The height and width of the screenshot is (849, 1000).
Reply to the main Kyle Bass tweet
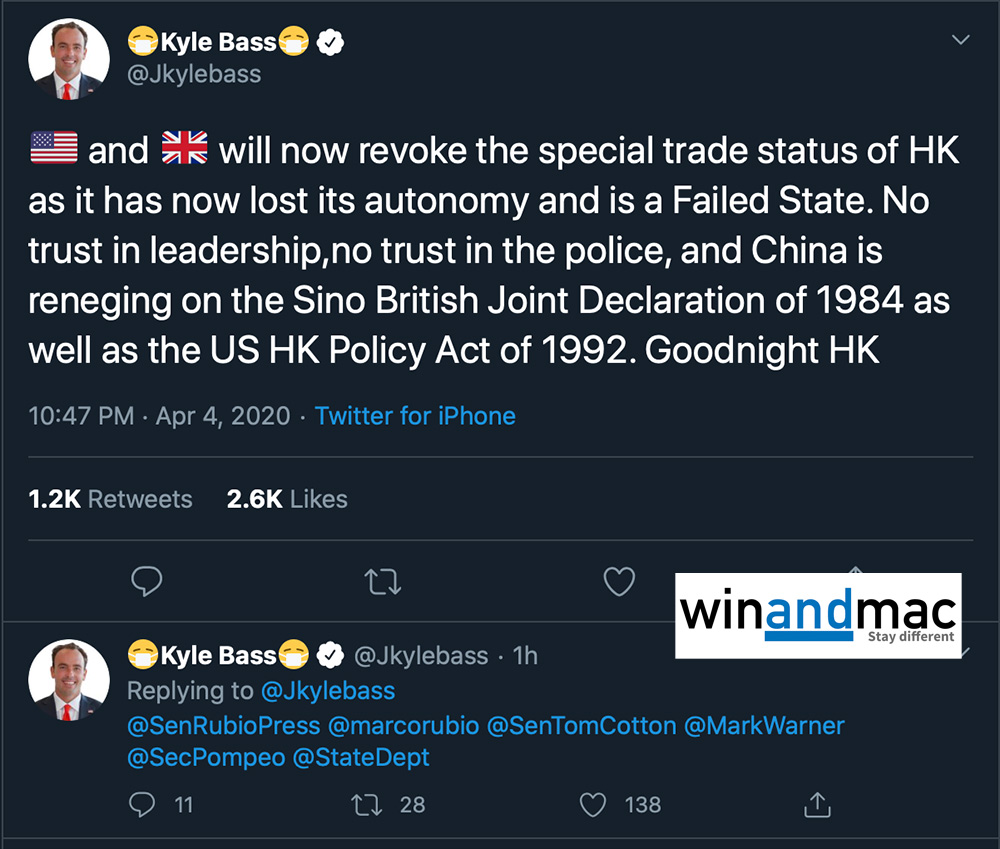coord(146,581)
